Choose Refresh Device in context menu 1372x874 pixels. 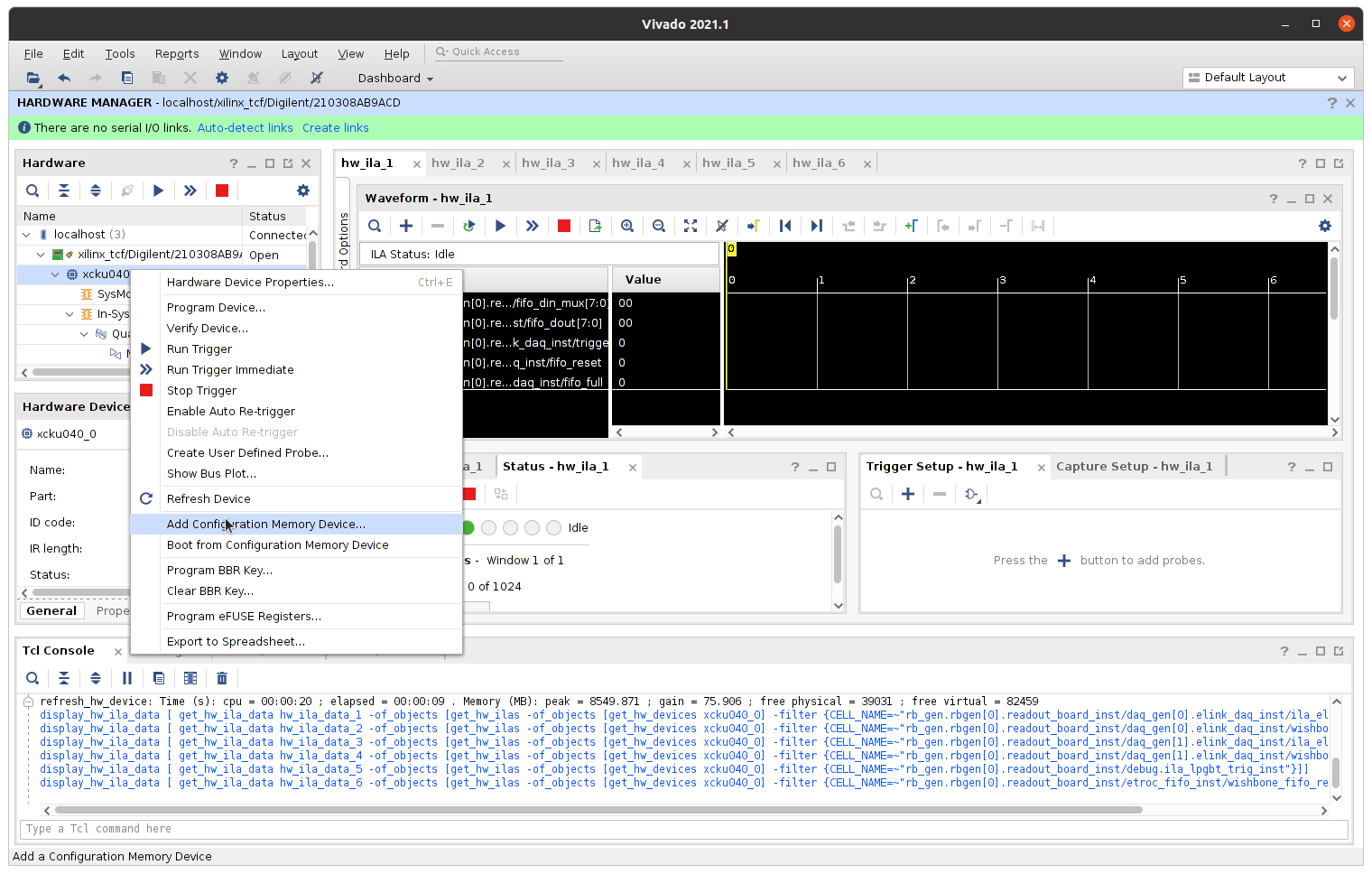[x=296, y=499]
